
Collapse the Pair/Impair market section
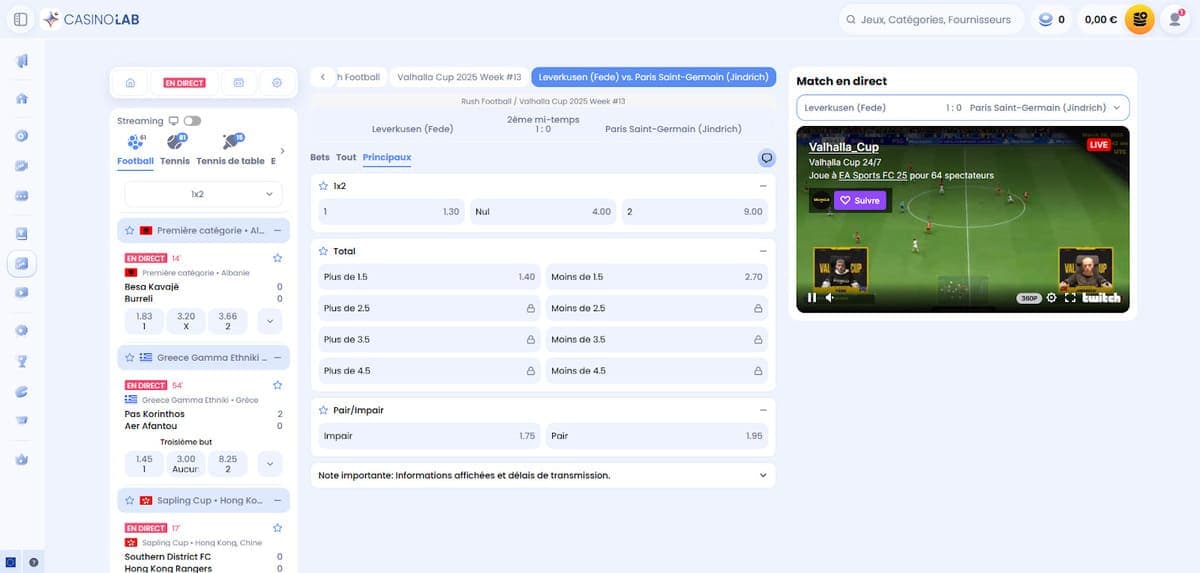[x=763, y=410]
